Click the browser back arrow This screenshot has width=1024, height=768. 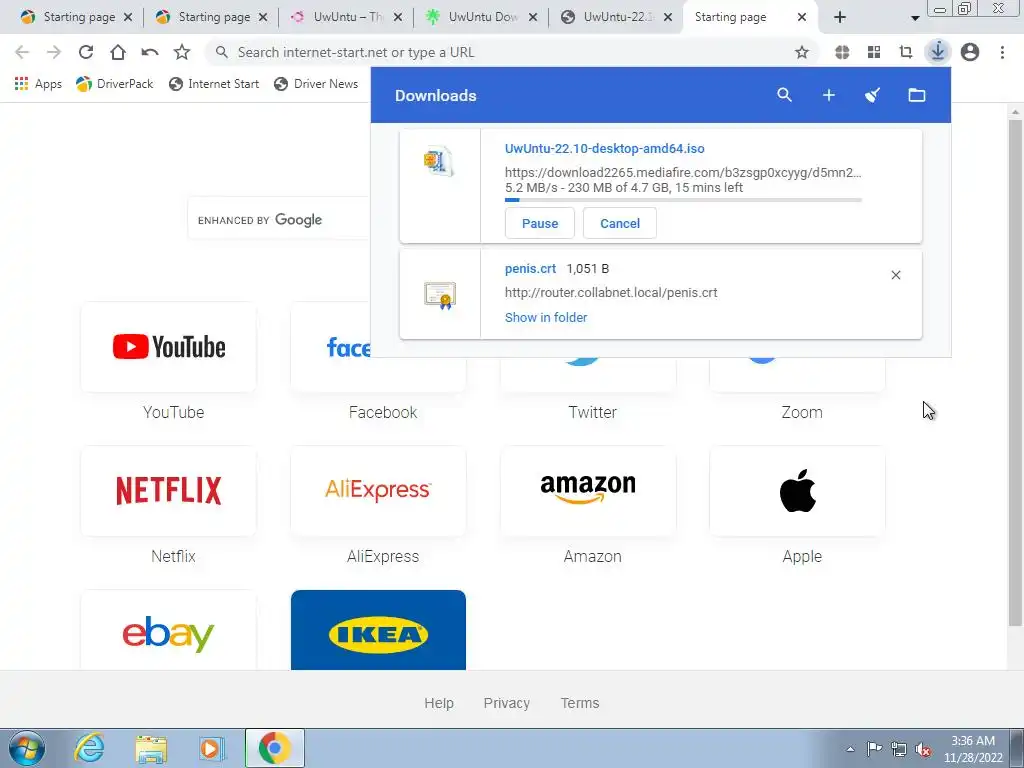(x=22, y=52)
